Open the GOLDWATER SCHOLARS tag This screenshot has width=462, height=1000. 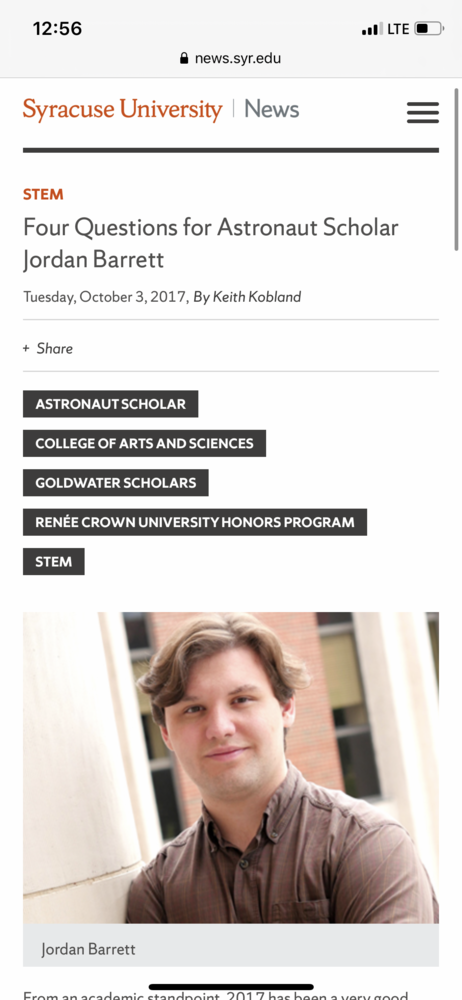tap(116, 483)
